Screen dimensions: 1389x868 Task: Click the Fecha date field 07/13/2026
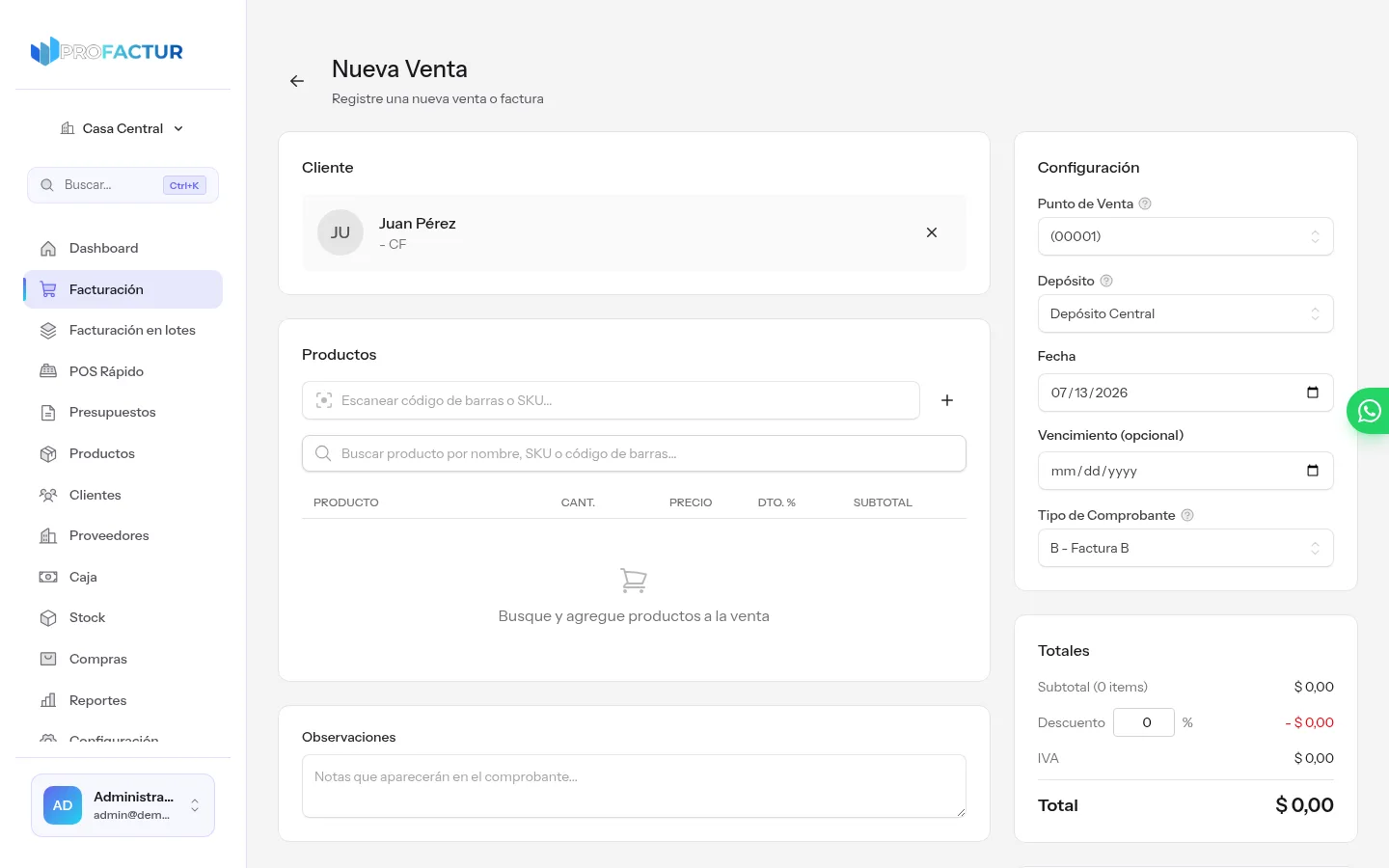1185,393
